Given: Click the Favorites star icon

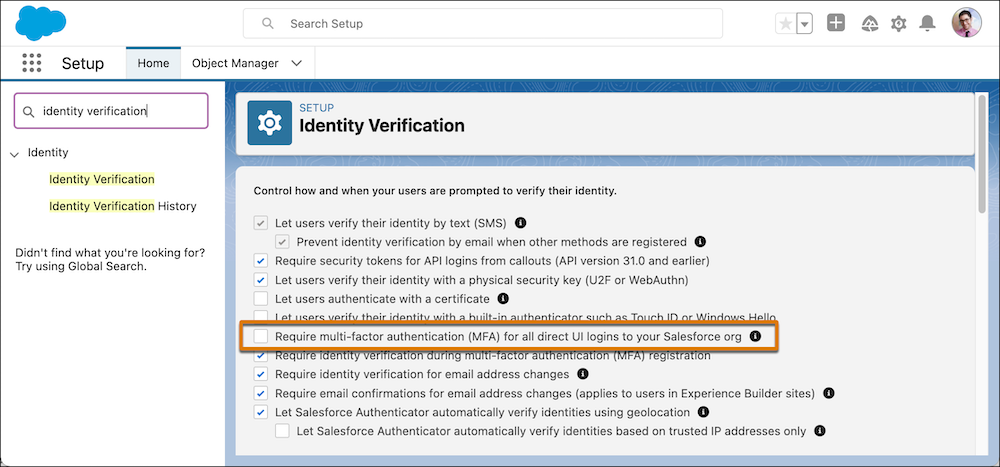Looking at the screenshot, I should pyautogui.click(x=786, y=24).
